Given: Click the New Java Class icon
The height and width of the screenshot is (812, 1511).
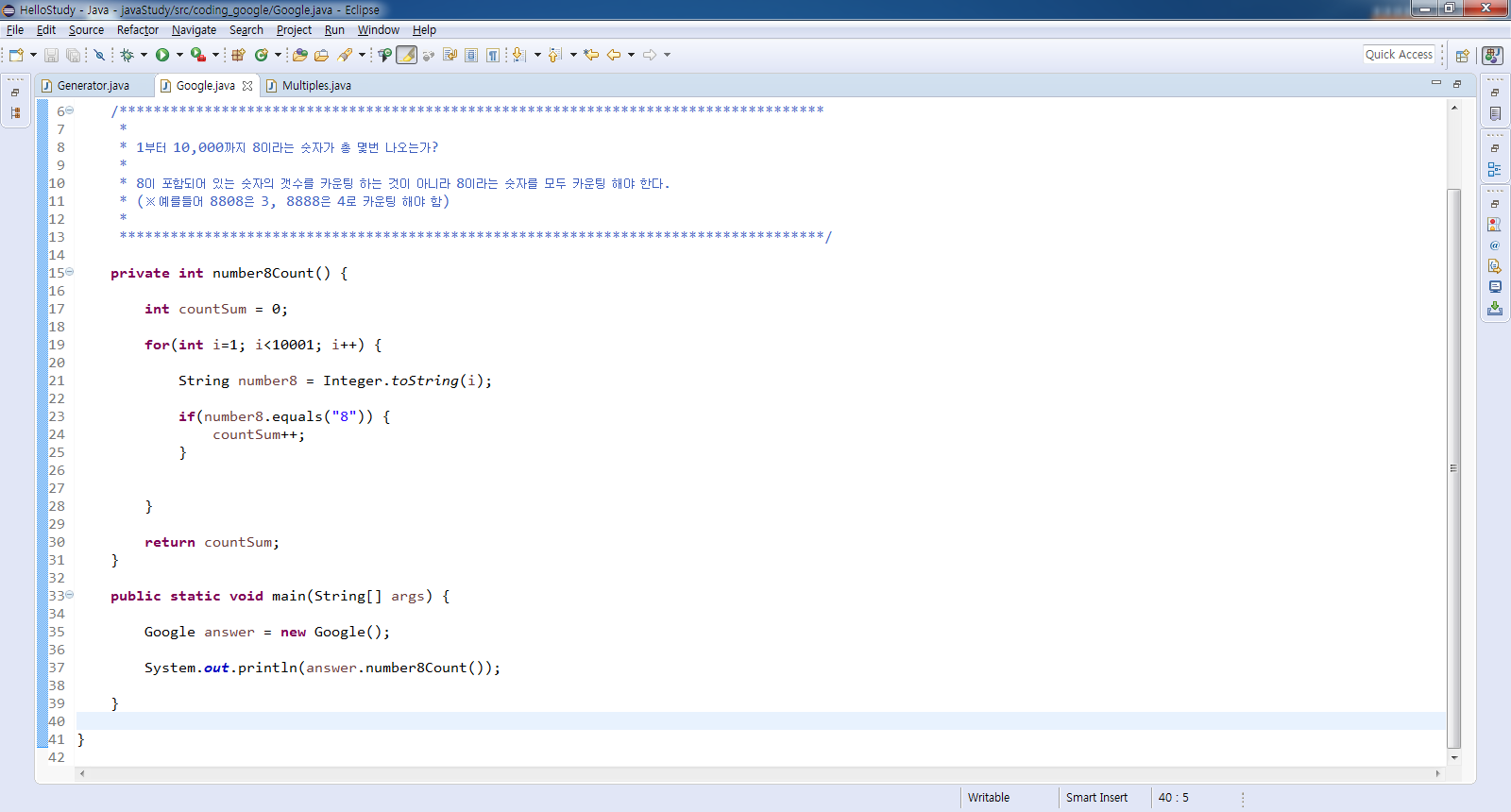Looking at the screenshot, I should tap(262, 55).
